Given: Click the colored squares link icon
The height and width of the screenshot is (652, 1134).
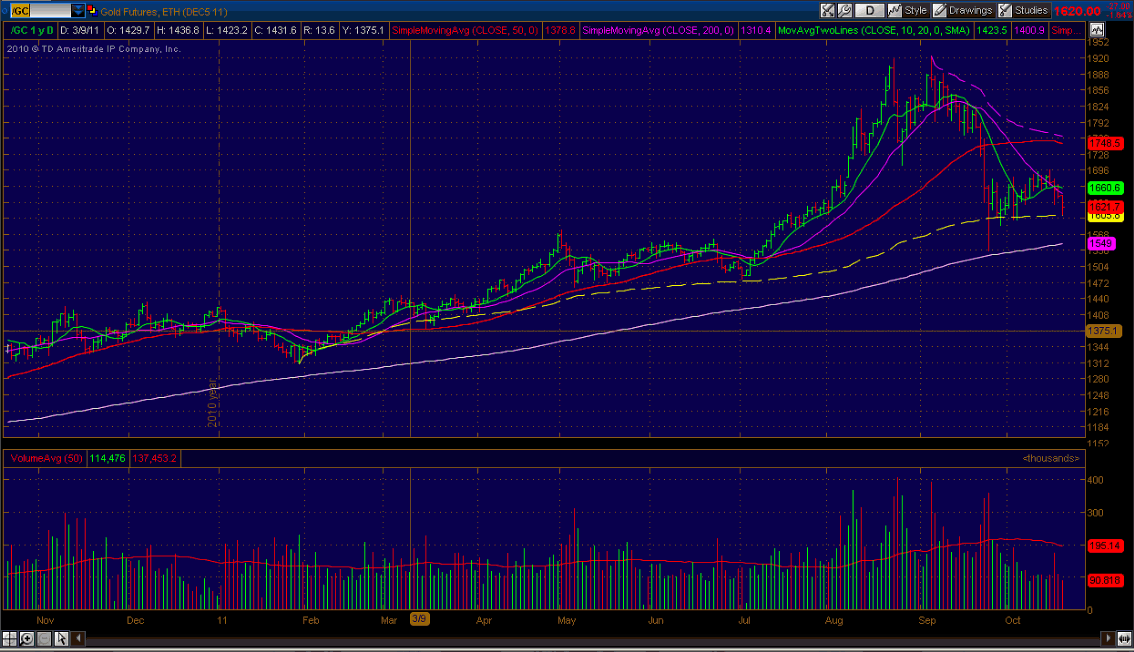Looking at the screenshot, I should pos(92,11).
